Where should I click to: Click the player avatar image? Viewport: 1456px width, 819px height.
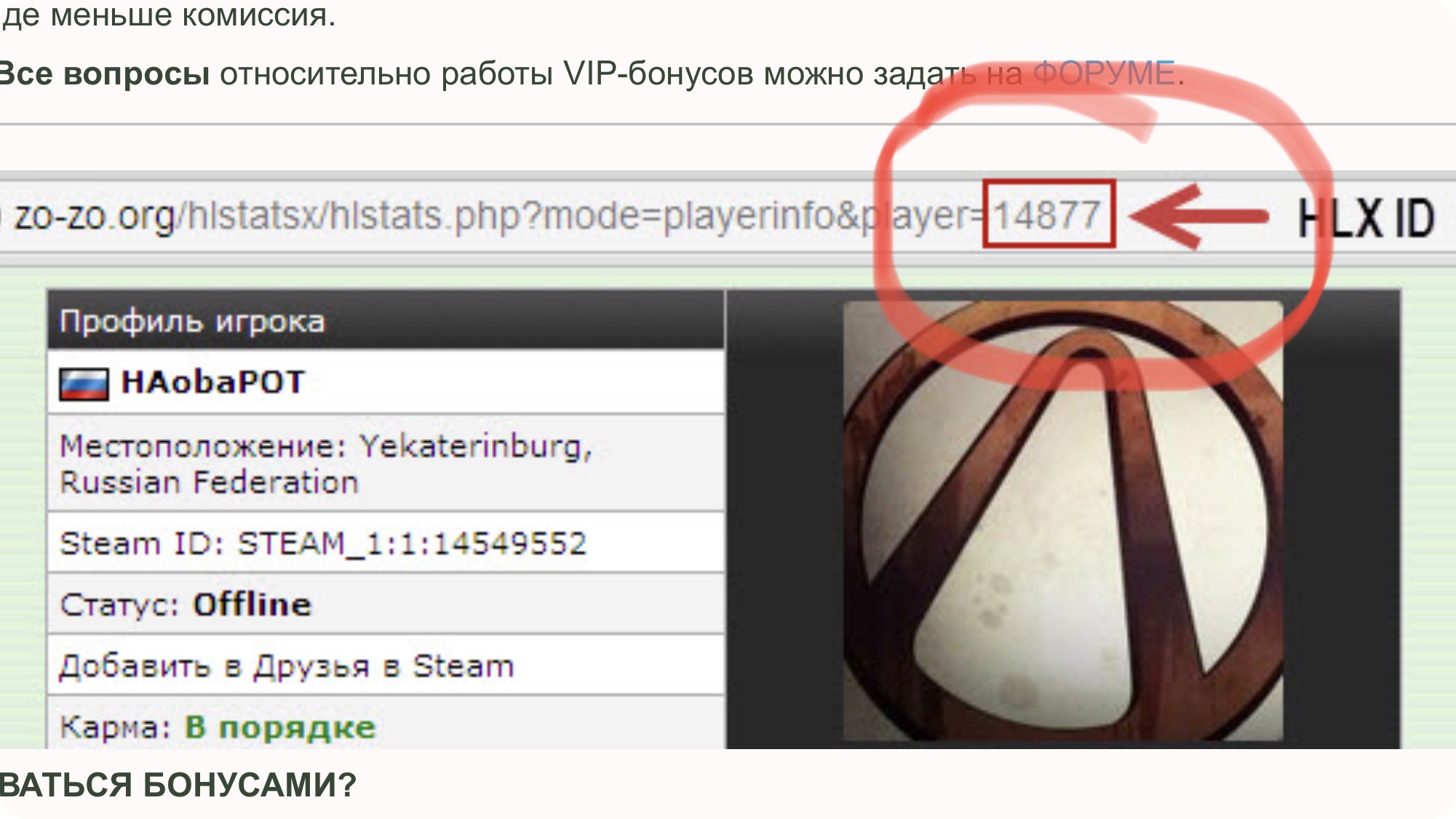(x=1062, y=521)
